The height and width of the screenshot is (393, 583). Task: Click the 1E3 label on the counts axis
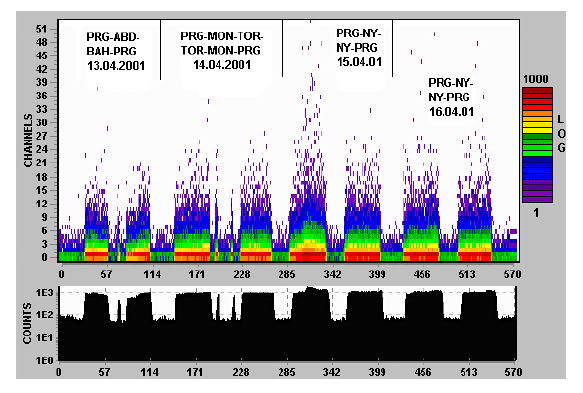[45, 293]
